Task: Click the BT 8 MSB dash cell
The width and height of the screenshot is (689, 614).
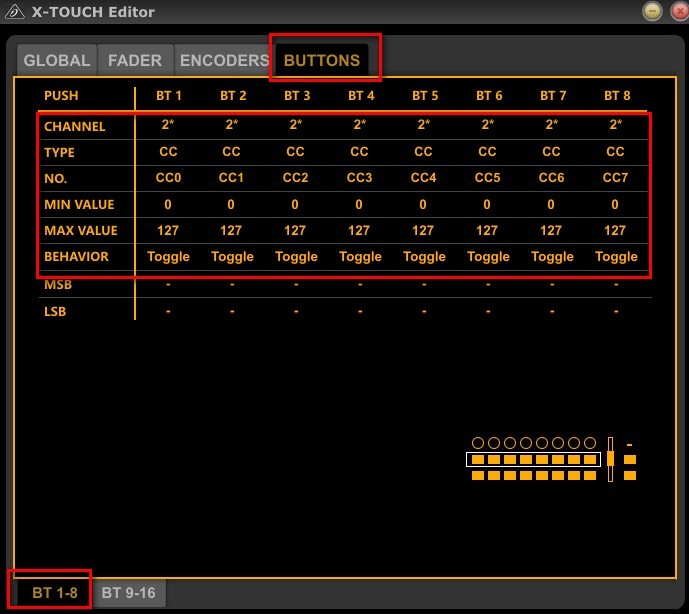Action: coord(616,285)
